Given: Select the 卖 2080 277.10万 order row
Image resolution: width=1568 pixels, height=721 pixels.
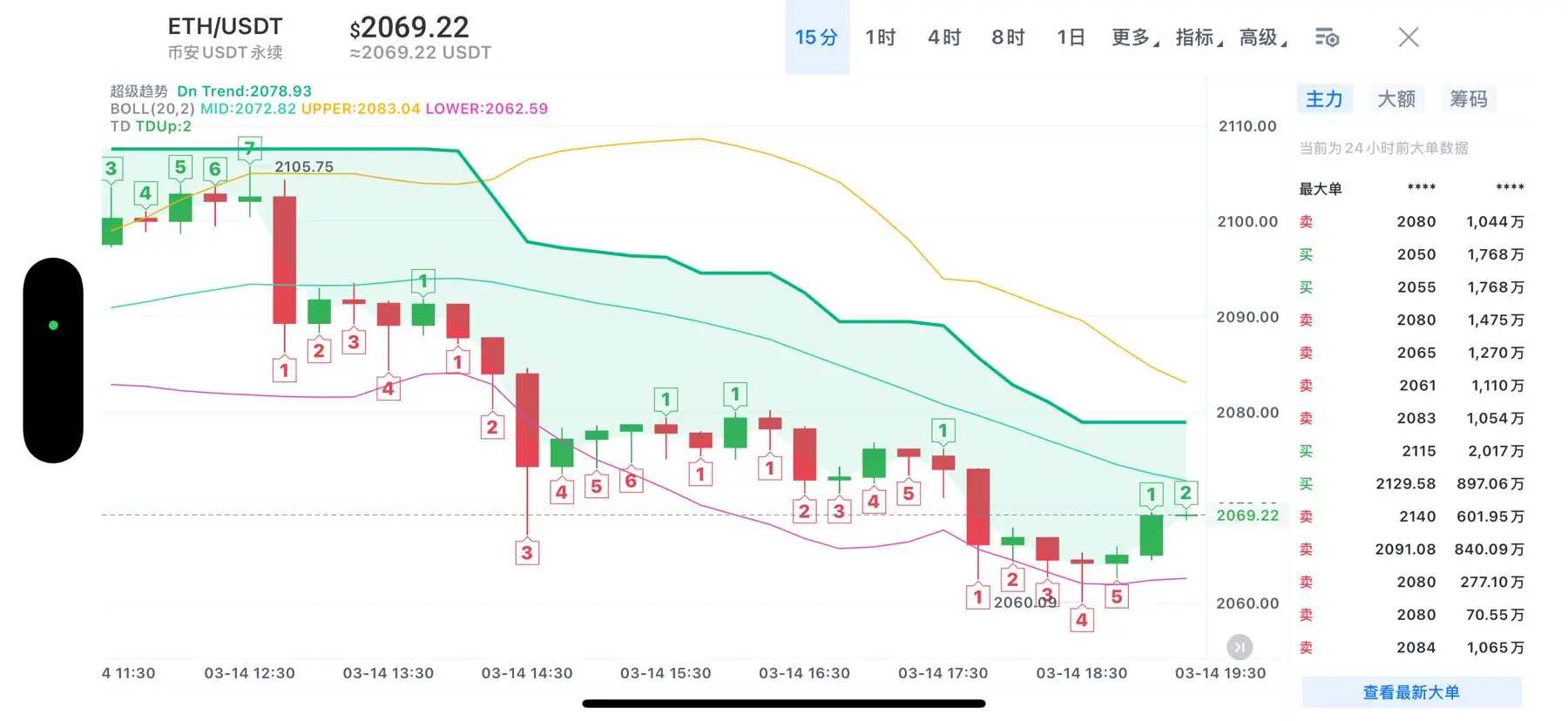Looking at the screenshot, I should coord(1411,583).
